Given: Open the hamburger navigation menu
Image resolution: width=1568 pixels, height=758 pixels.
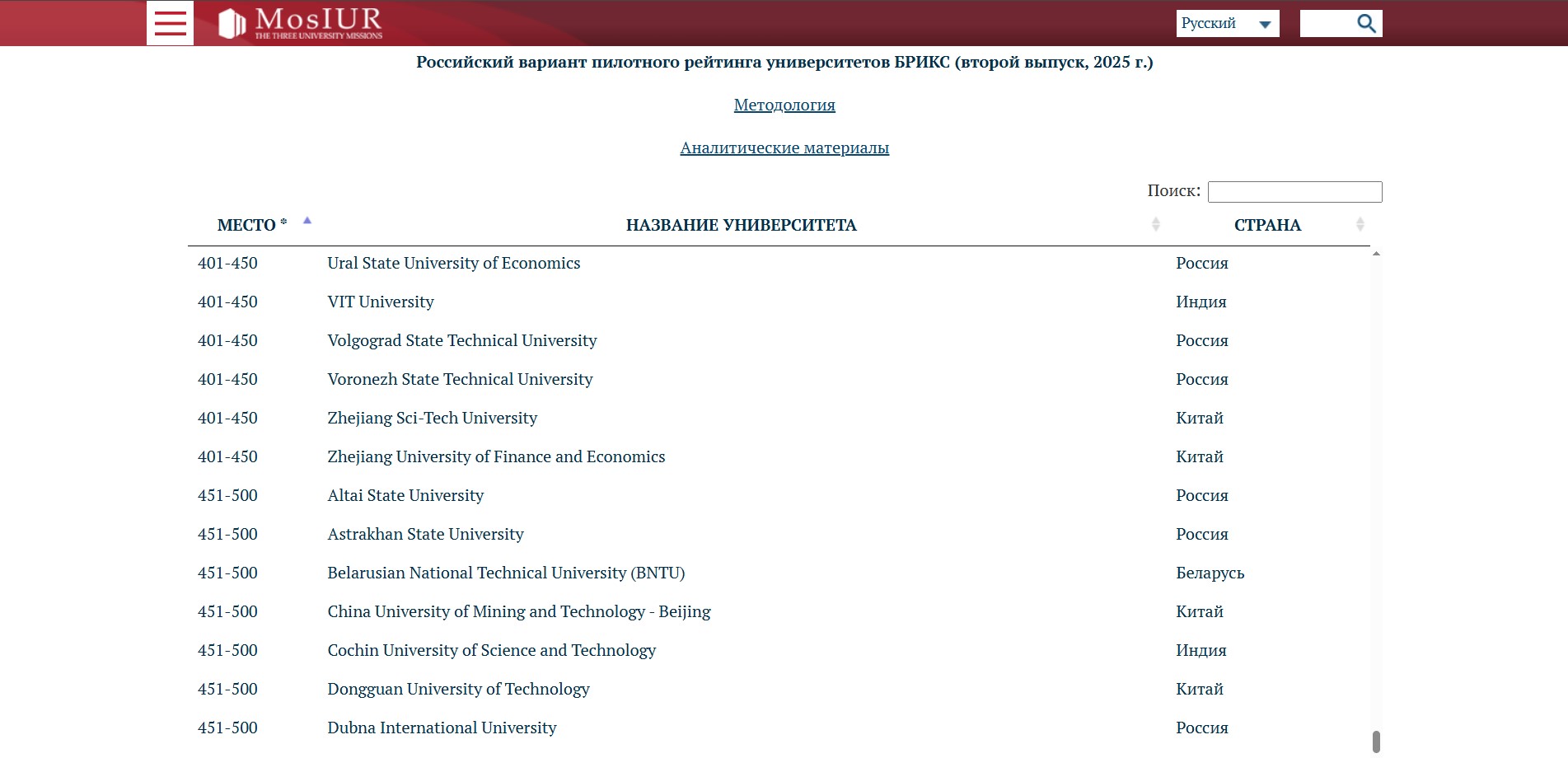Looking at the screenshot, I should point(170,23).
